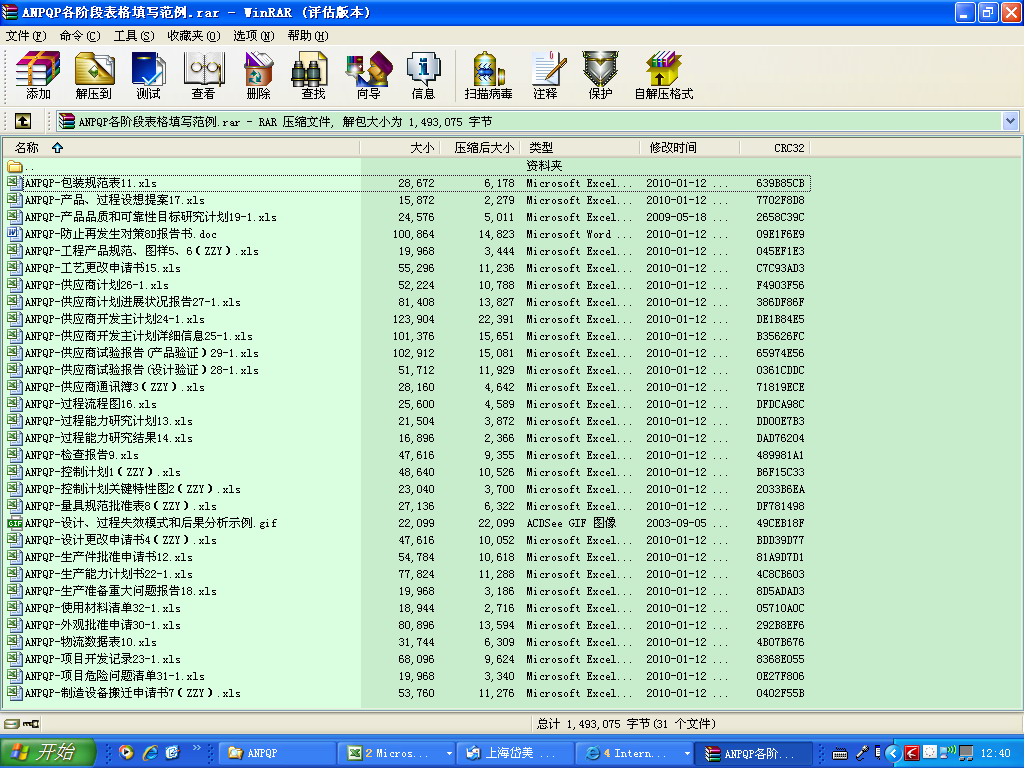Sort by the 类型 column header

click(x=580, y=147)
